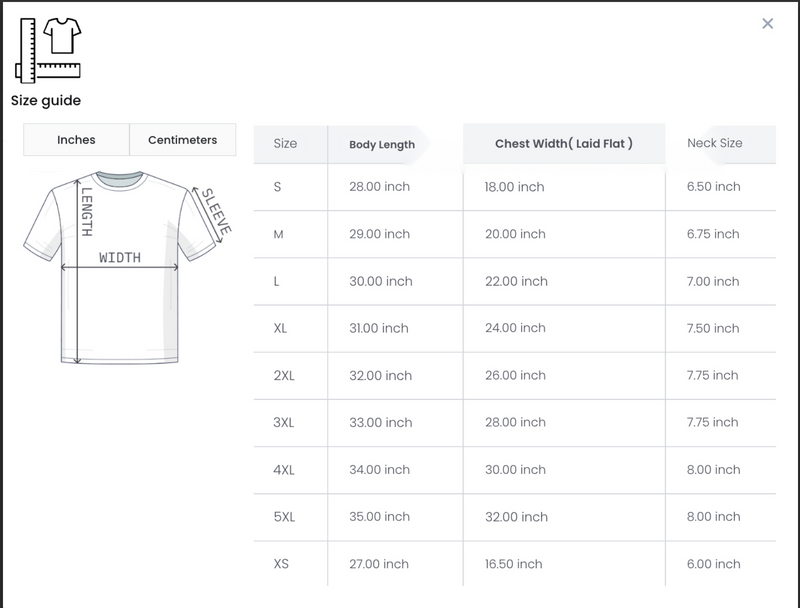Click the Size column header

click(x=285, y=144)
